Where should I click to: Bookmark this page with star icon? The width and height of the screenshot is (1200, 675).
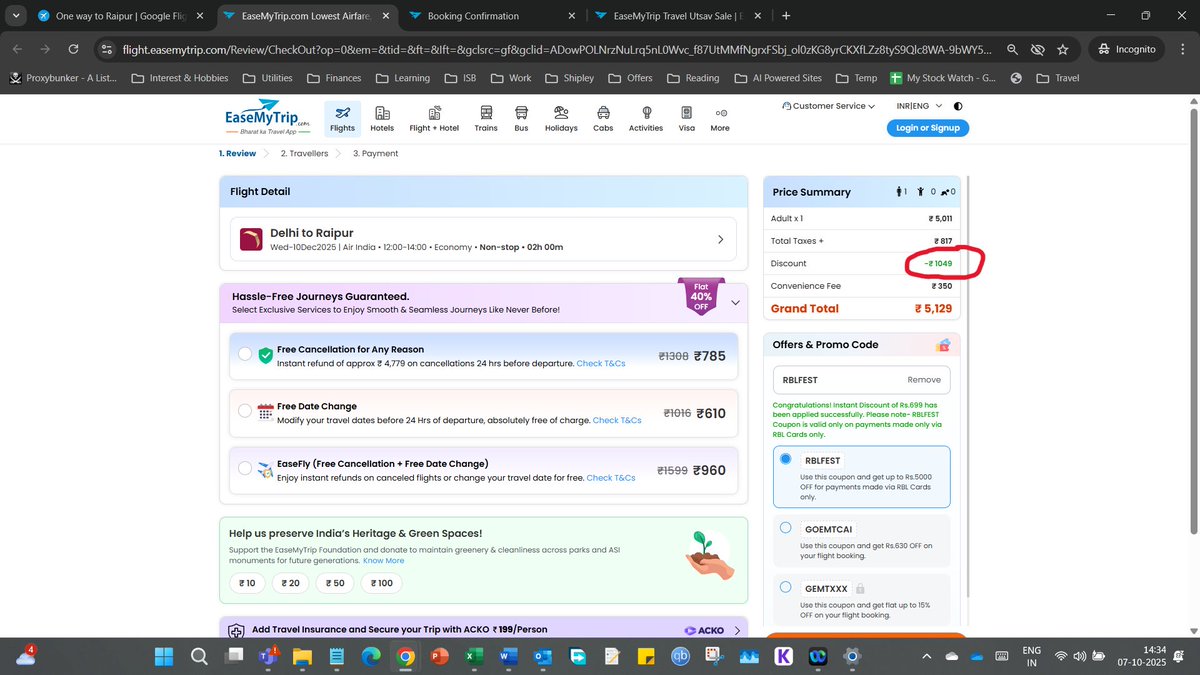[1062, 48]
